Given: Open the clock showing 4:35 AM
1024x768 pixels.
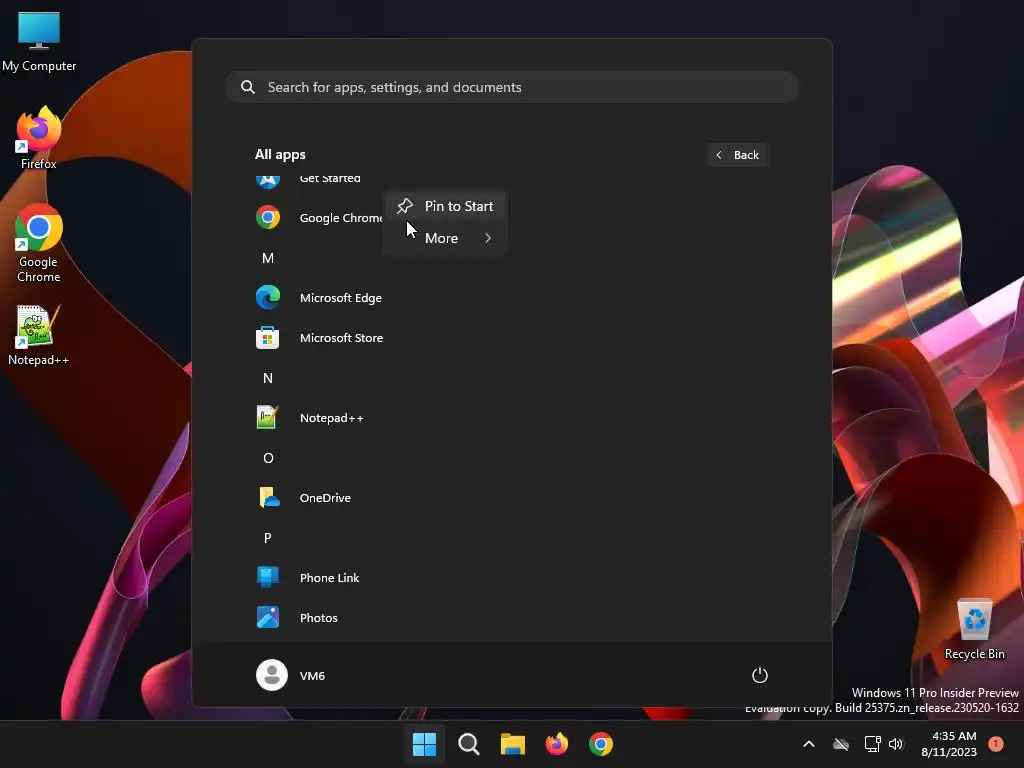Looking at the screenshot, I should 949,744.
